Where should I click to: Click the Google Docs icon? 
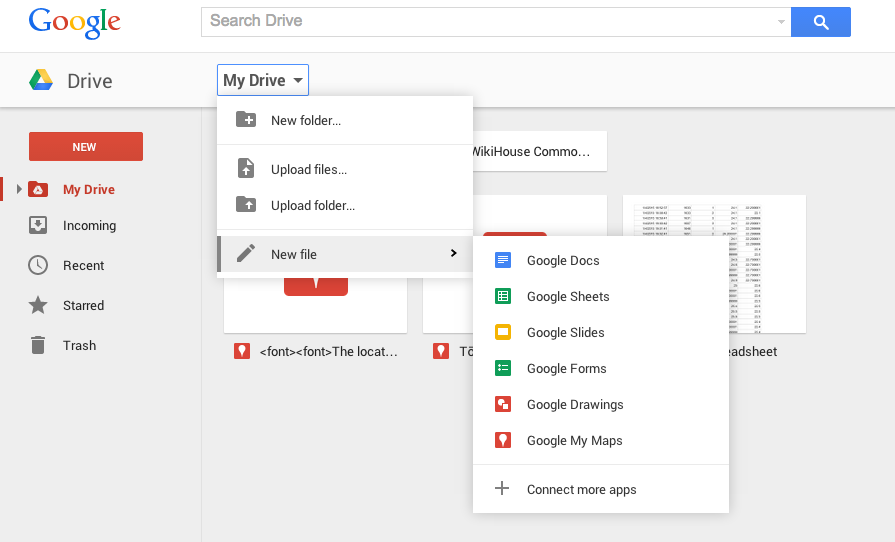coord(503,261)
